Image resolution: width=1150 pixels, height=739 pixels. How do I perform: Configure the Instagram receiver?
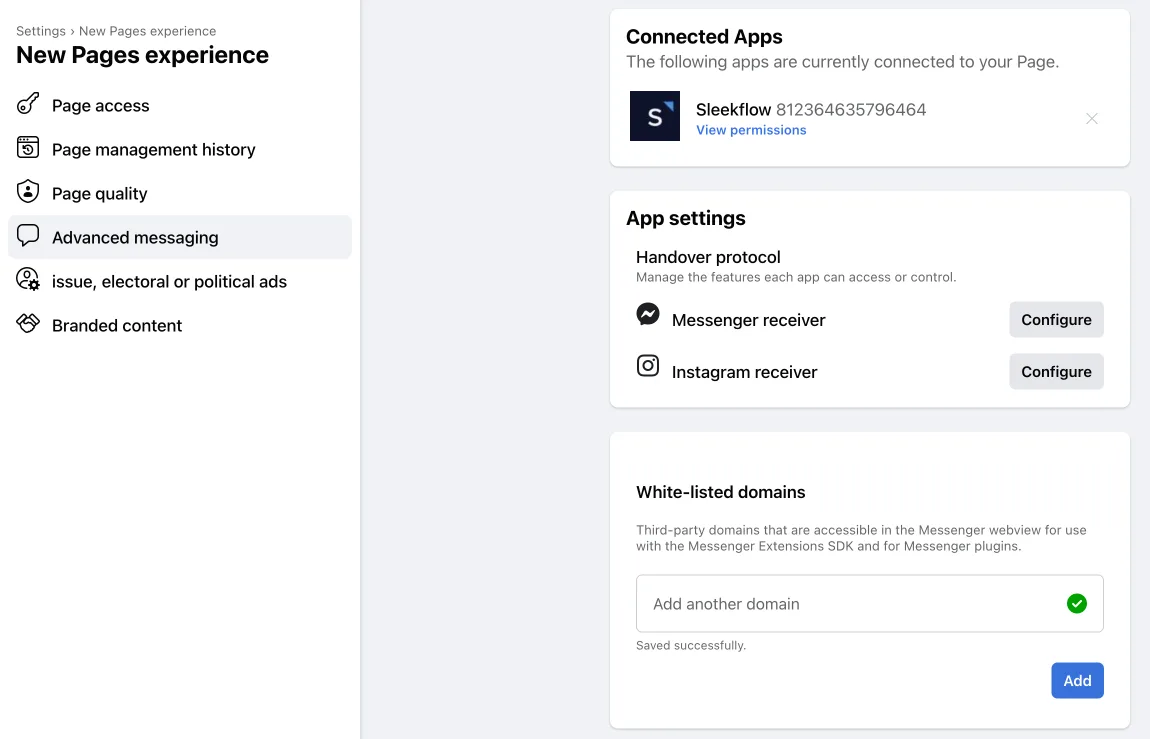(x=1056, y=372)
